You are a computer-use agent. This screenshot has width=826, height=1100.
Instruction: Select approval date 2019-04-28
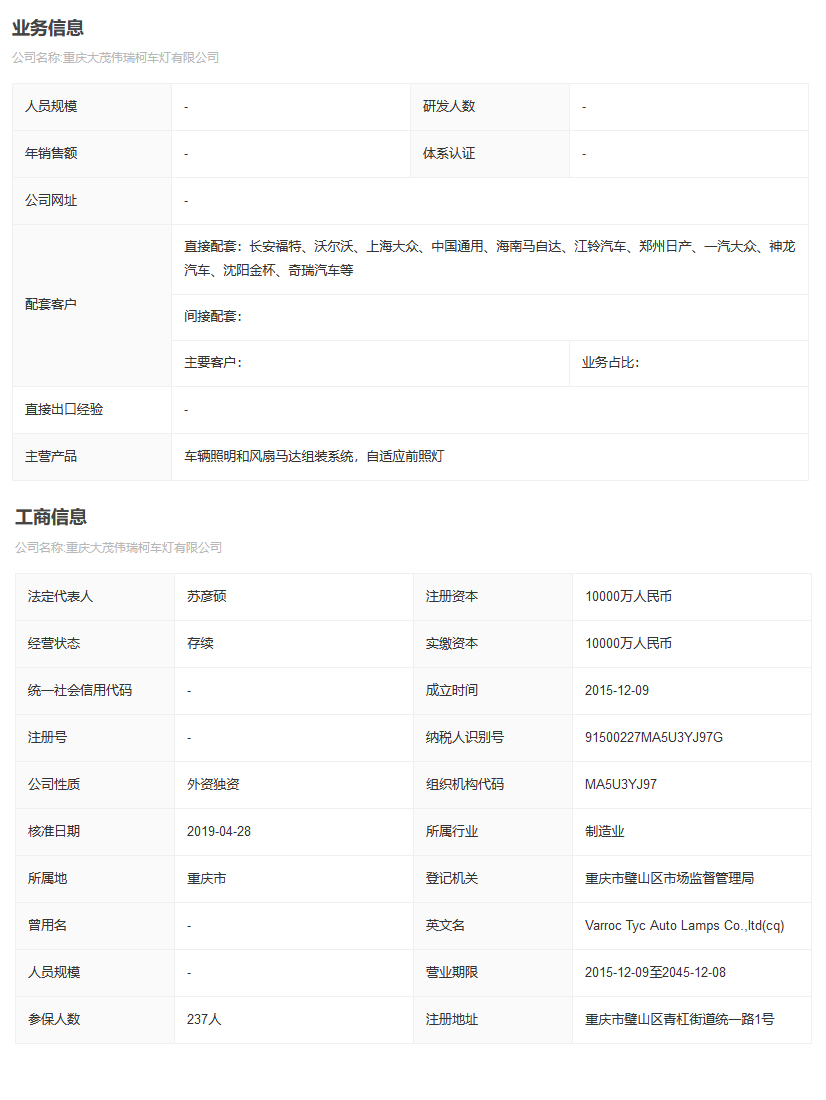point(219,831)
